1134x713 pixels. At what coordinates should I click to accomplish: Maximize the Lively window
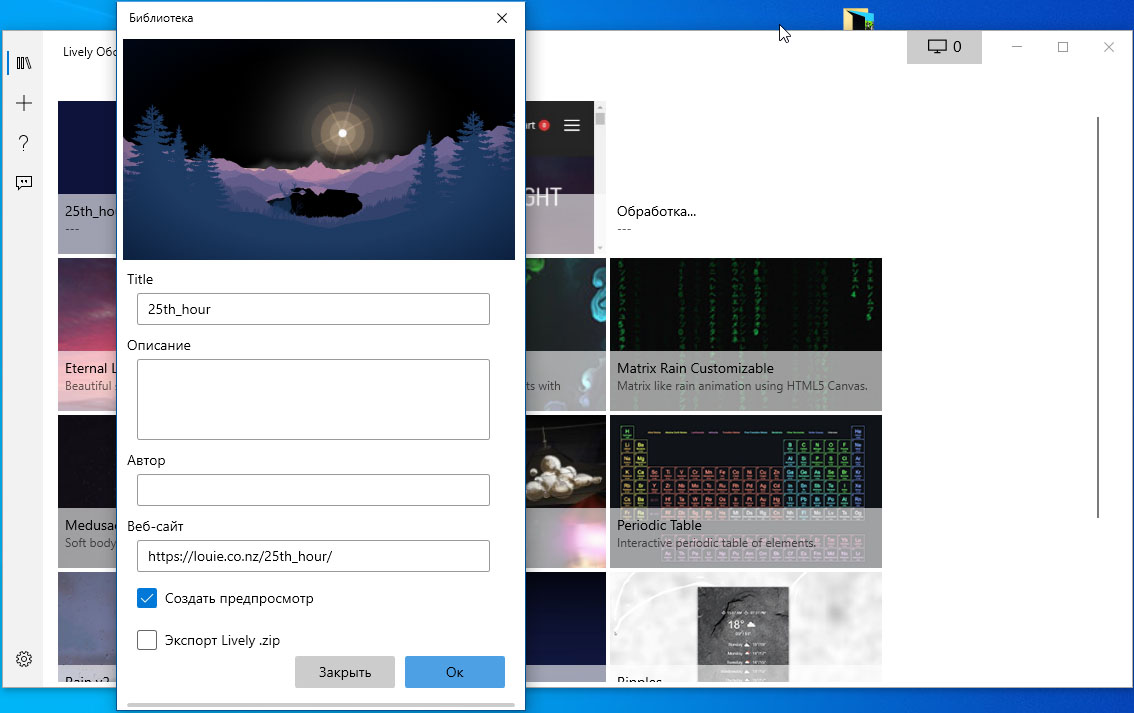coord(1062,47)
